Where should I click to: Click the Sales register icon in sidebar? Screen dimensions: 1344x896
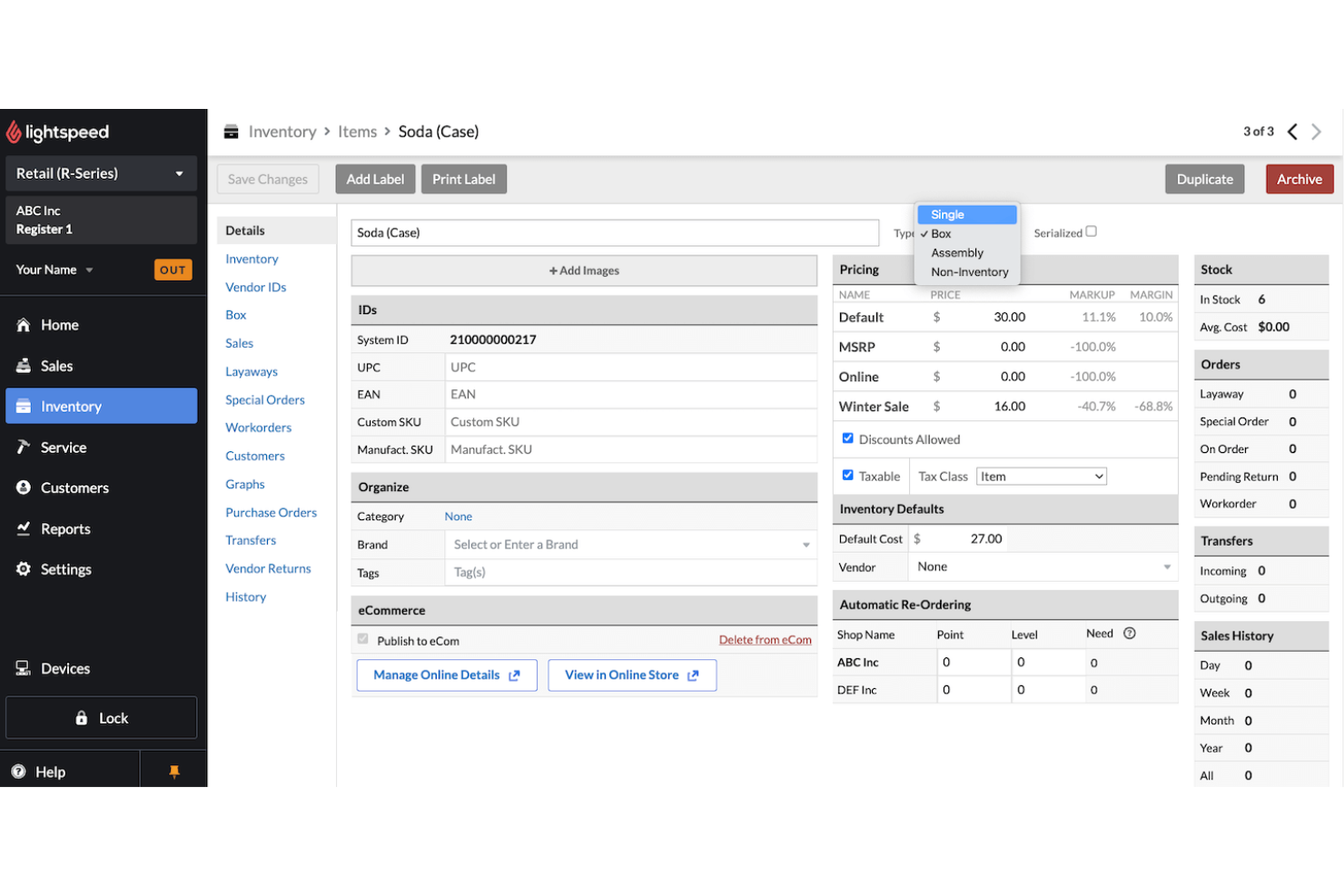(x=24, y=366)
